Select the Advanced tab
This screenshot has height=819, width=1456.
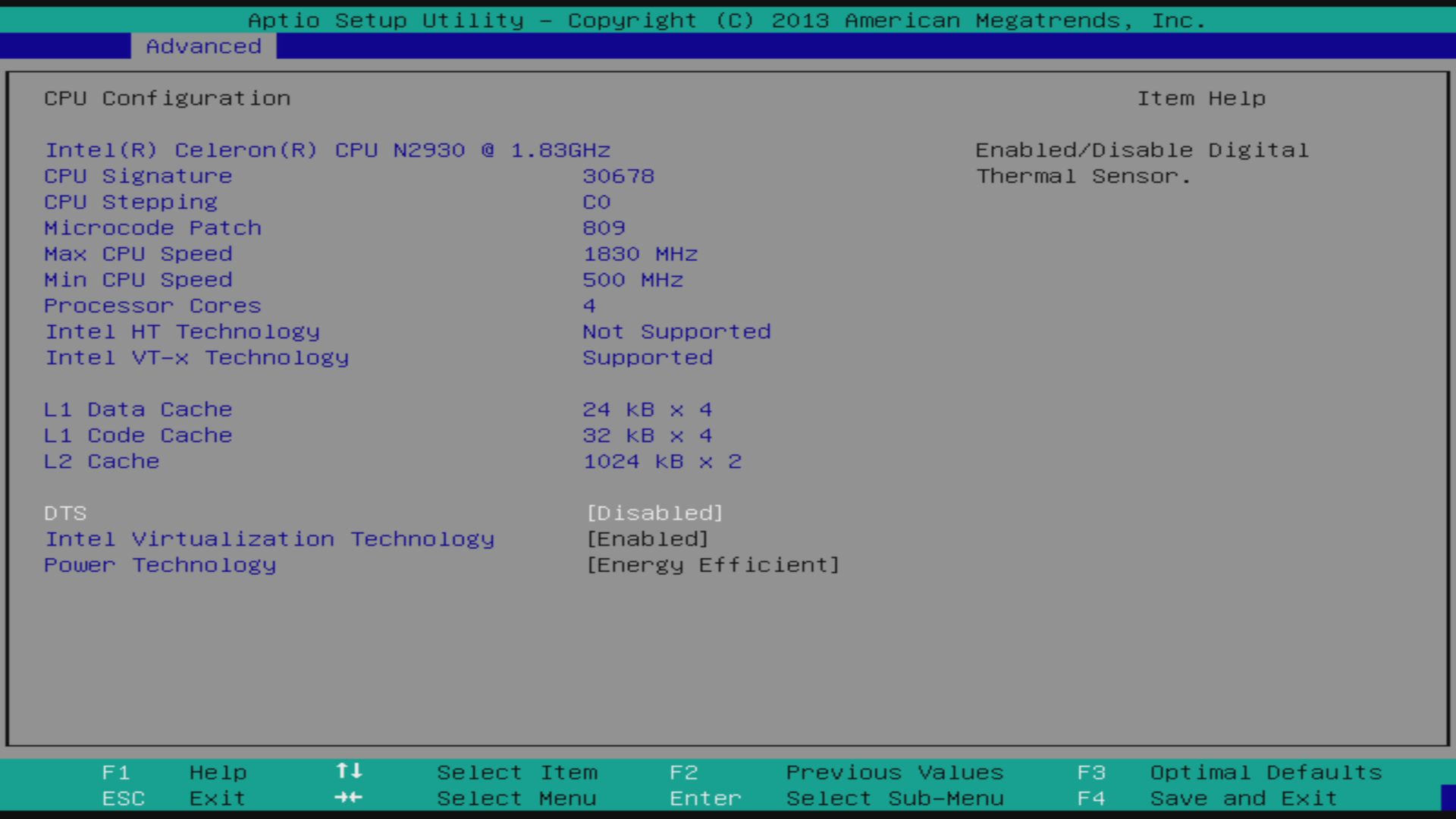(x=203, y=46)
